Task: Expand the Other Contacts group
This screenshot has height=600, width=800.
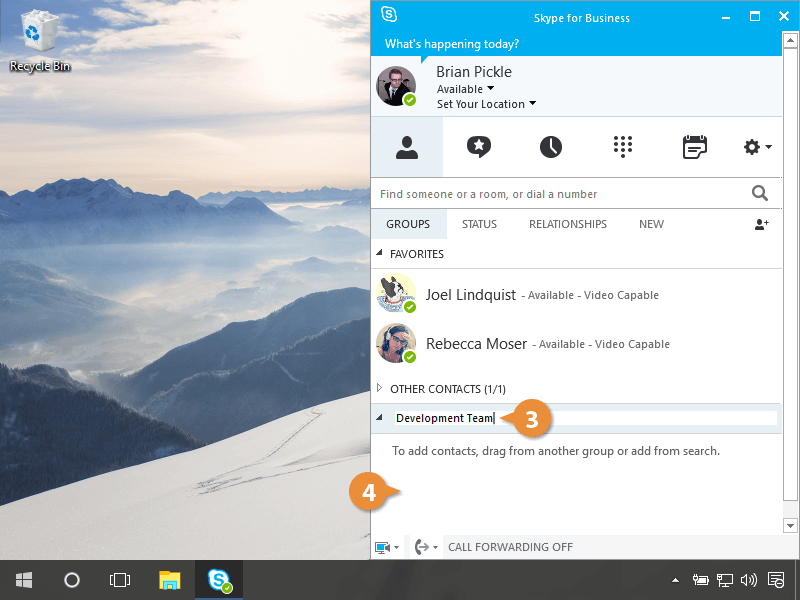Action: tap(379, 388)
